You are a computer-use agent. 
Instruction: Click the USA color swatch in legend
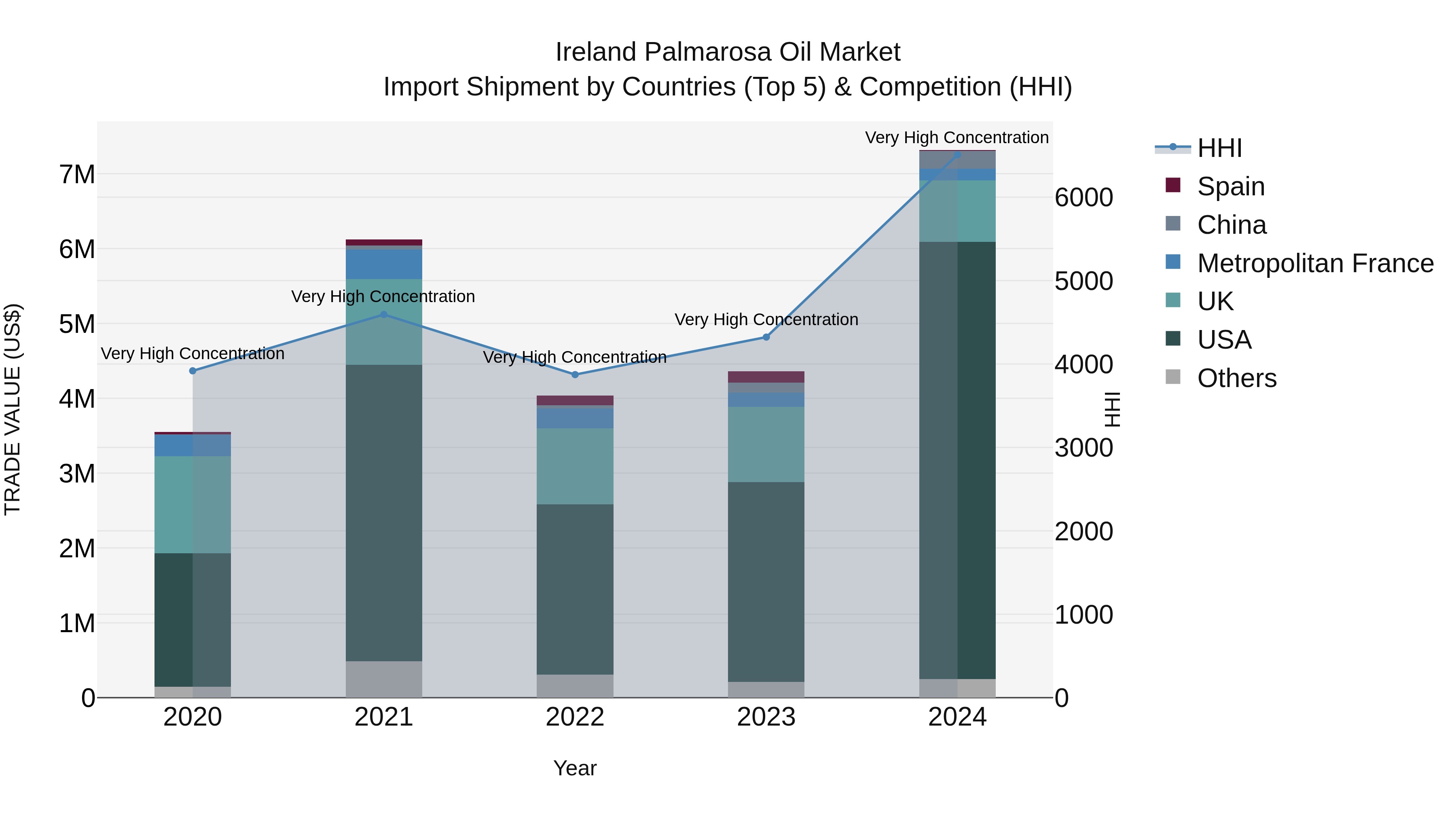click(x=1173, y=339)
